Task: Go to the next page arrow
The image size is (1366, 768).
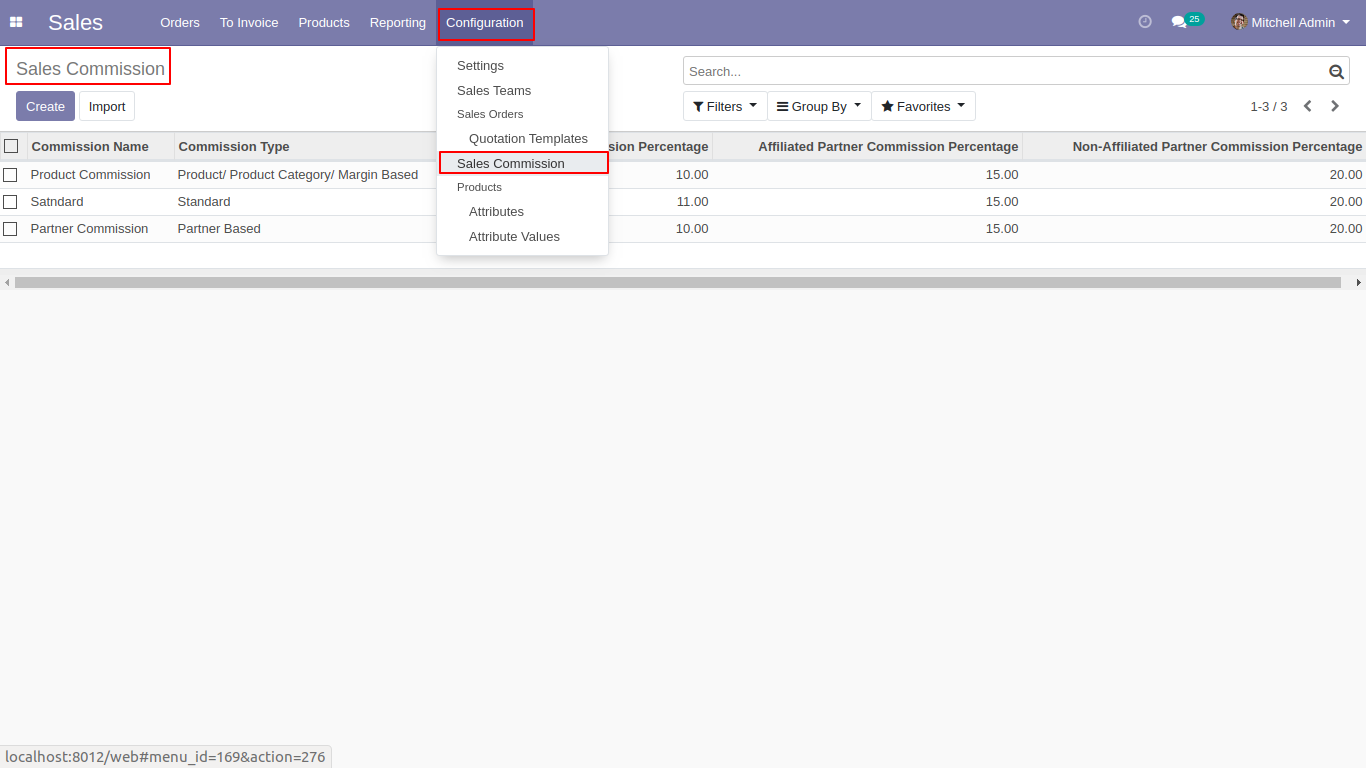Action: [x=1335, y=106]
